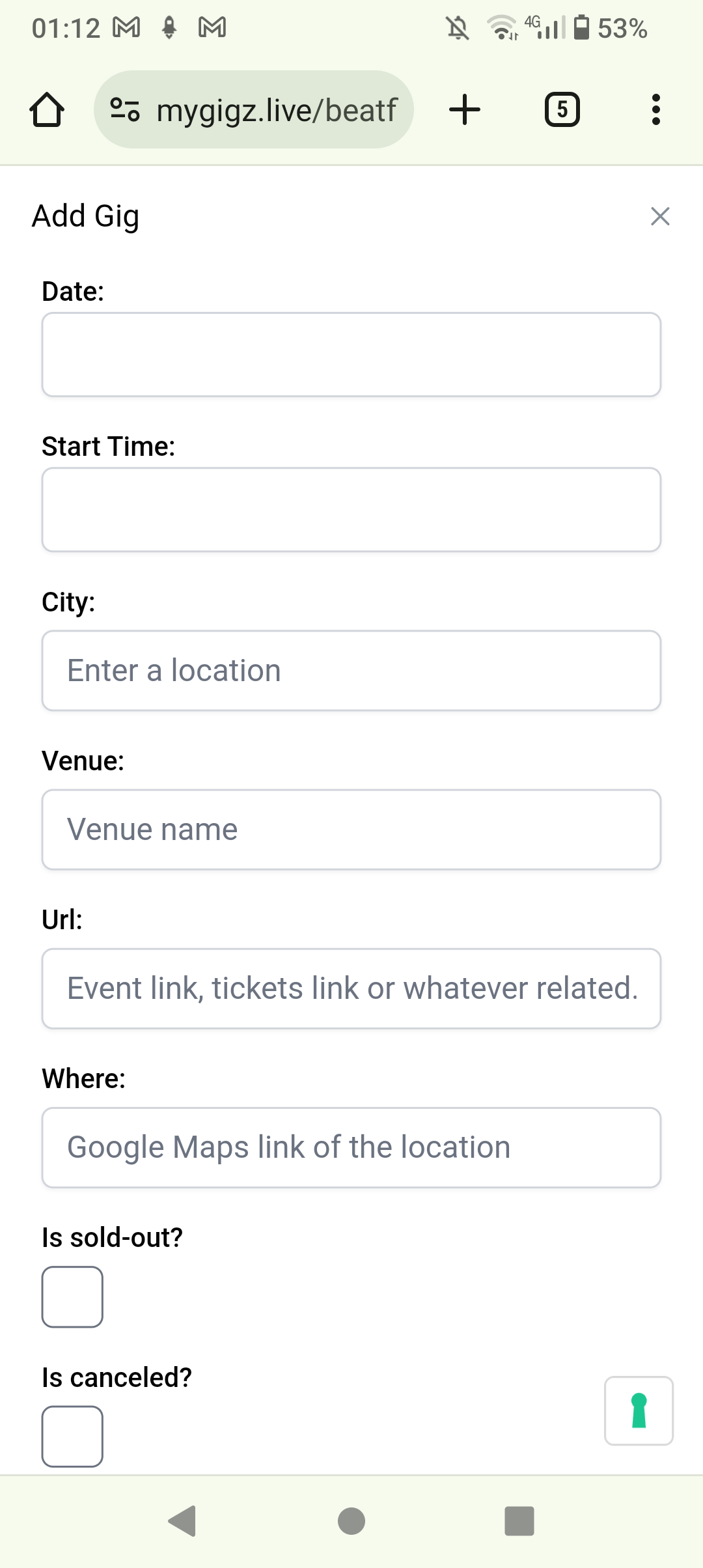Tap the Android back navigation button

[x=182, y=1521]
